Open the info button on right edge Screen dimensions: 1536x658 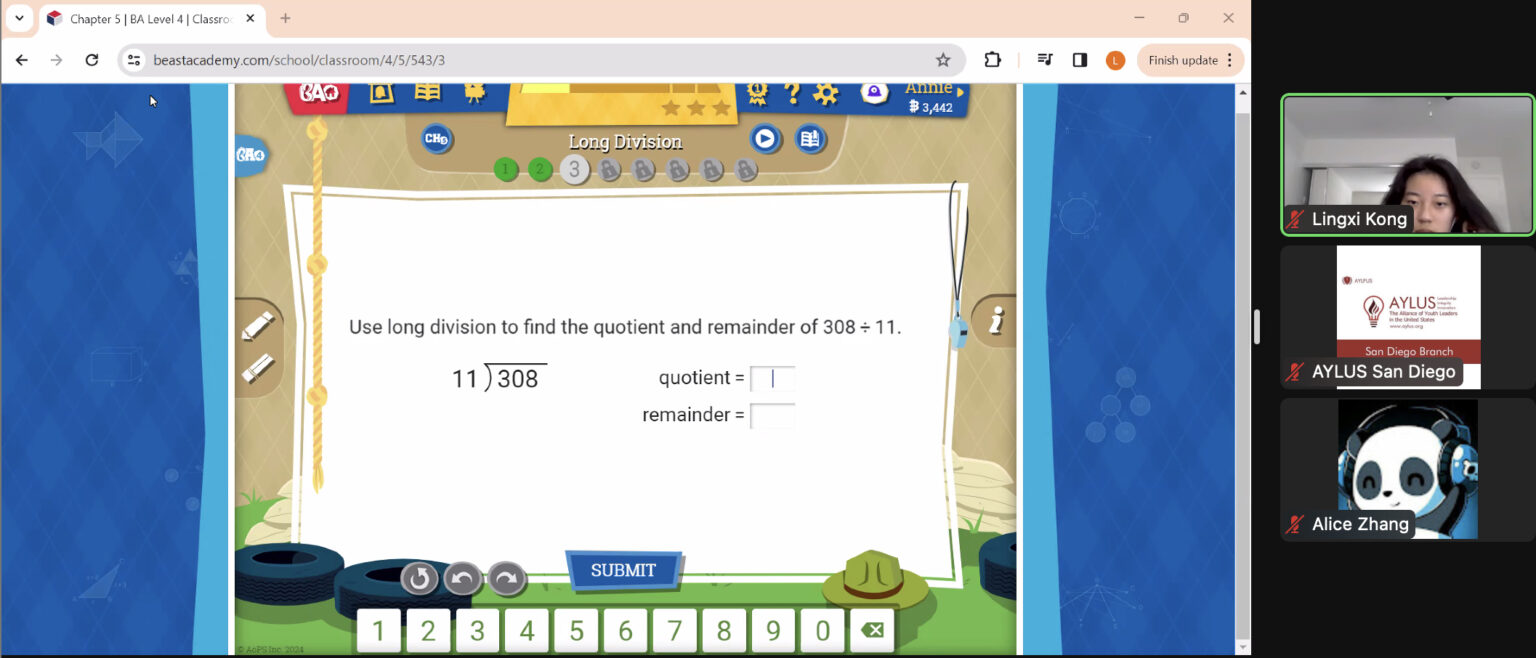pyautogui.click(x=995, y=321)
